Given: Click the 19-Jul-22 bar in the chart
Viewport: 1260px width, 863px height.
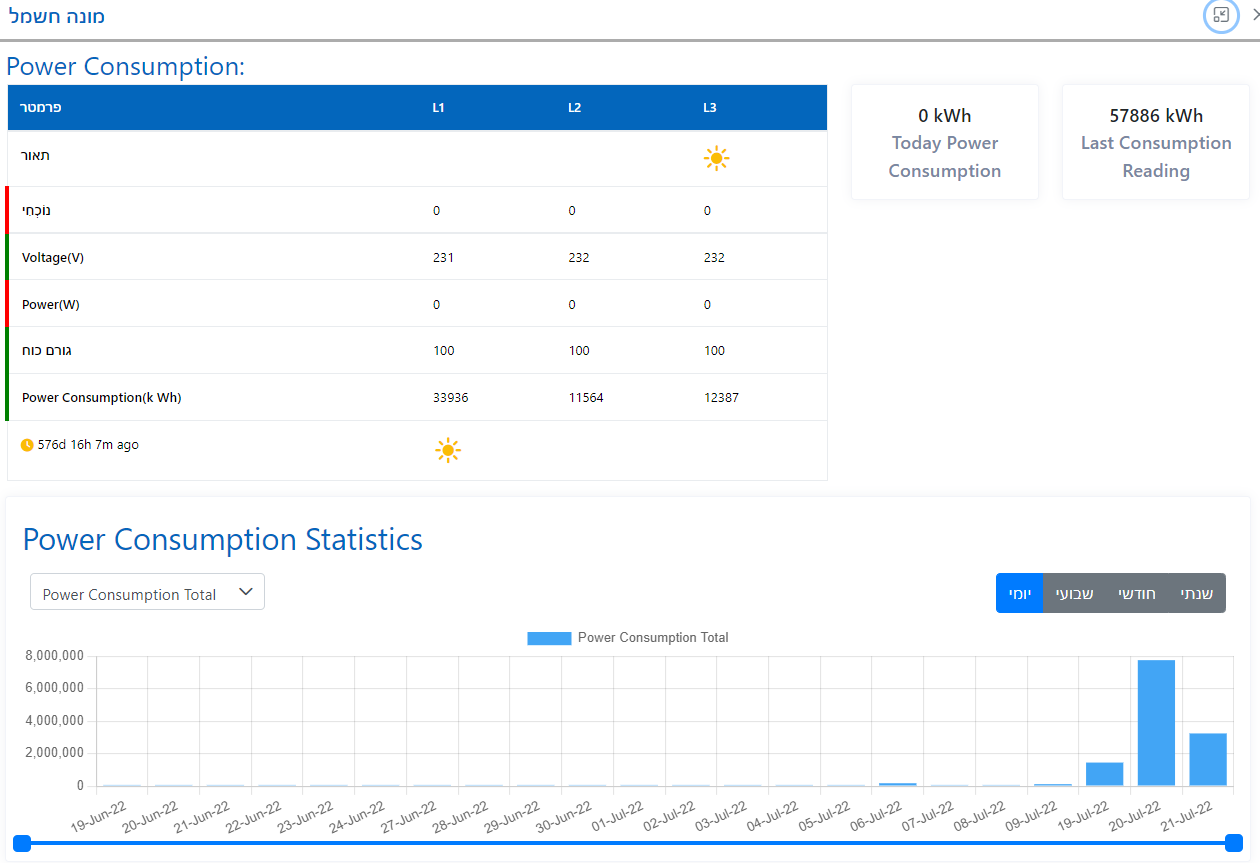Looking at the screenshot, I should click(1104, 774).
